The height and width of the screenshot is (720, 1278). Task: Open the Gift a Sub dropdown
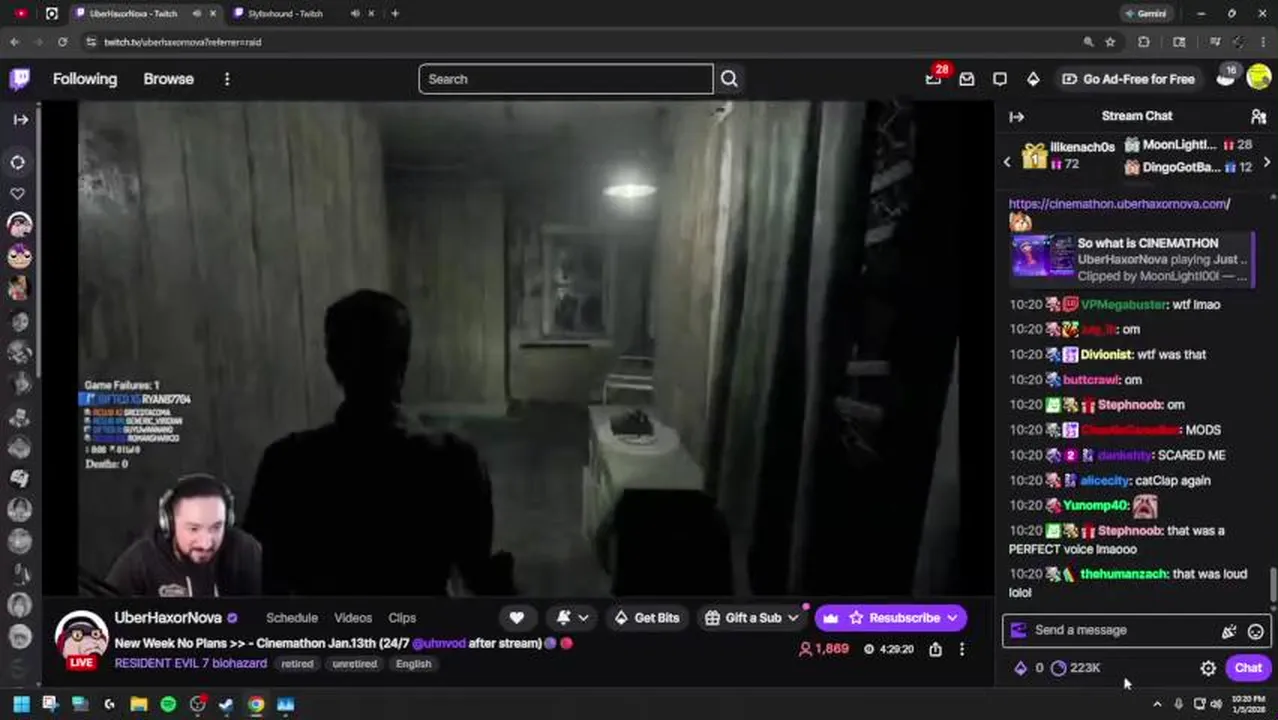pos(751,618)
